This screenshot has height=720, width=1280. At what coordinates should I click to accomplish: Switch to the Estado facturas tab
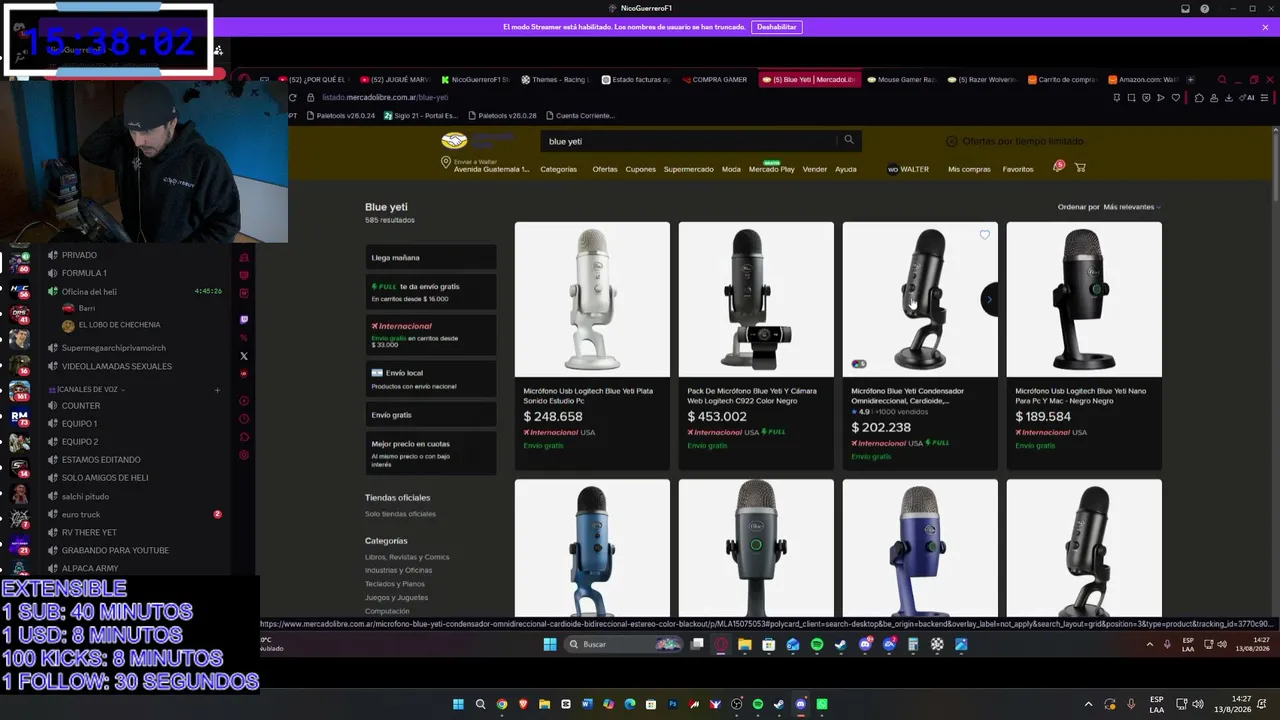pos(635,79)
